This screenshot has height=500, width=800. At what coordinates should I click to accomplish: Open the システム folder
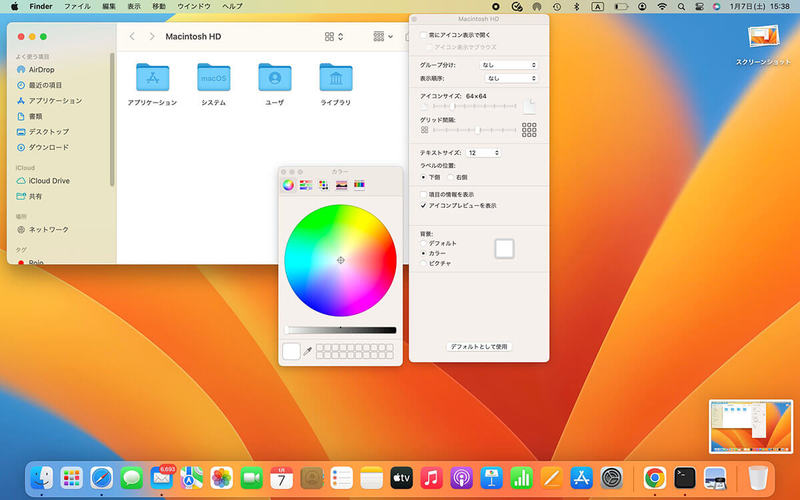[214, 85]
